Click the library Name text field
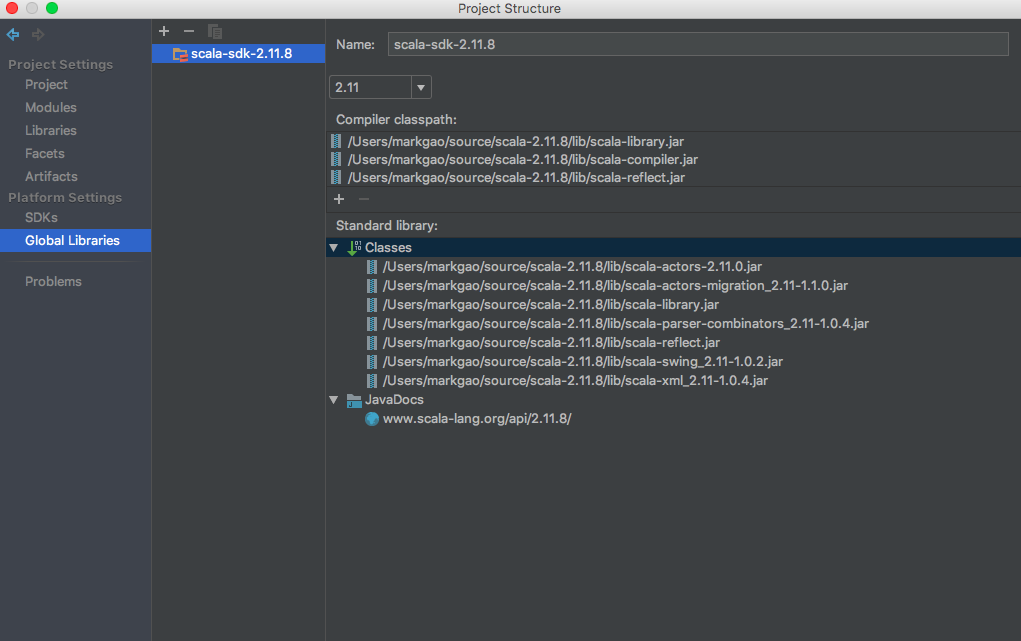1021x641 pixels. coord(698,44)
